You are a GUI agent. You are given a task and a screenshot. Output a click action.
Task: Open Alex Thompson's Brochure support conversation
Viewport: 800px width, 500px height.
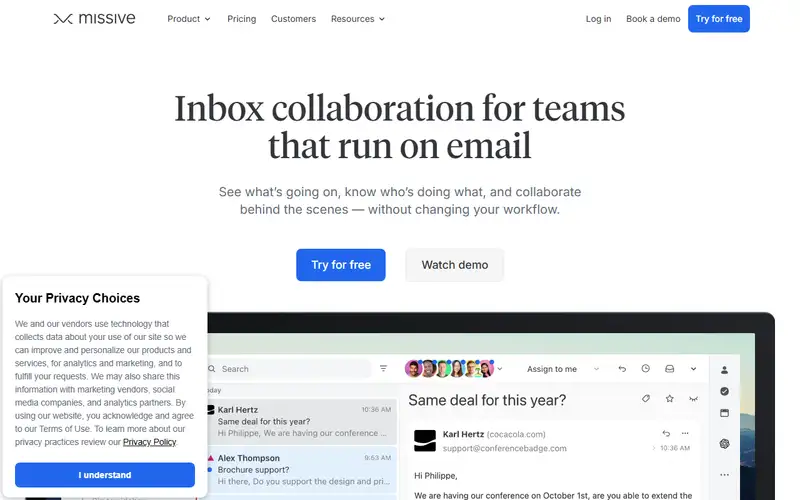point(302,470)
